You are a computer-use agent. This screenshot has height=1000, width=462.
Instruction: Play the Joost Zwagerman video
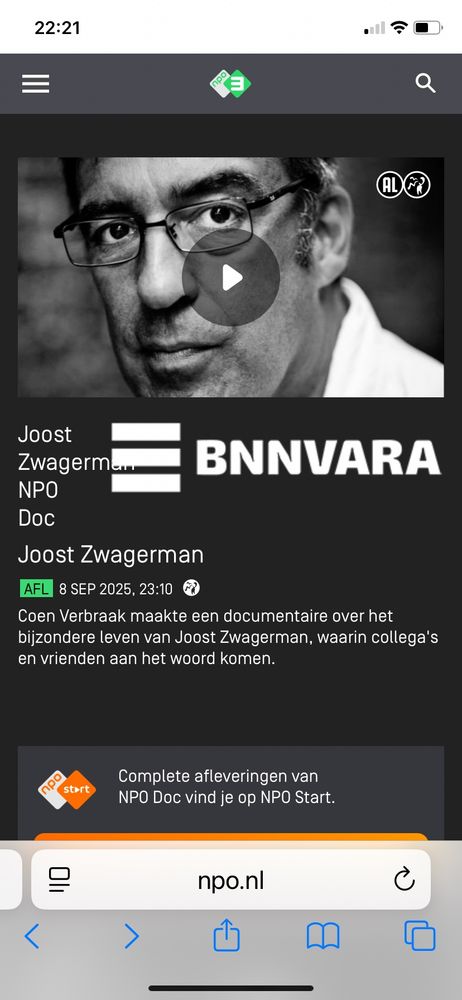pos(231,278)
